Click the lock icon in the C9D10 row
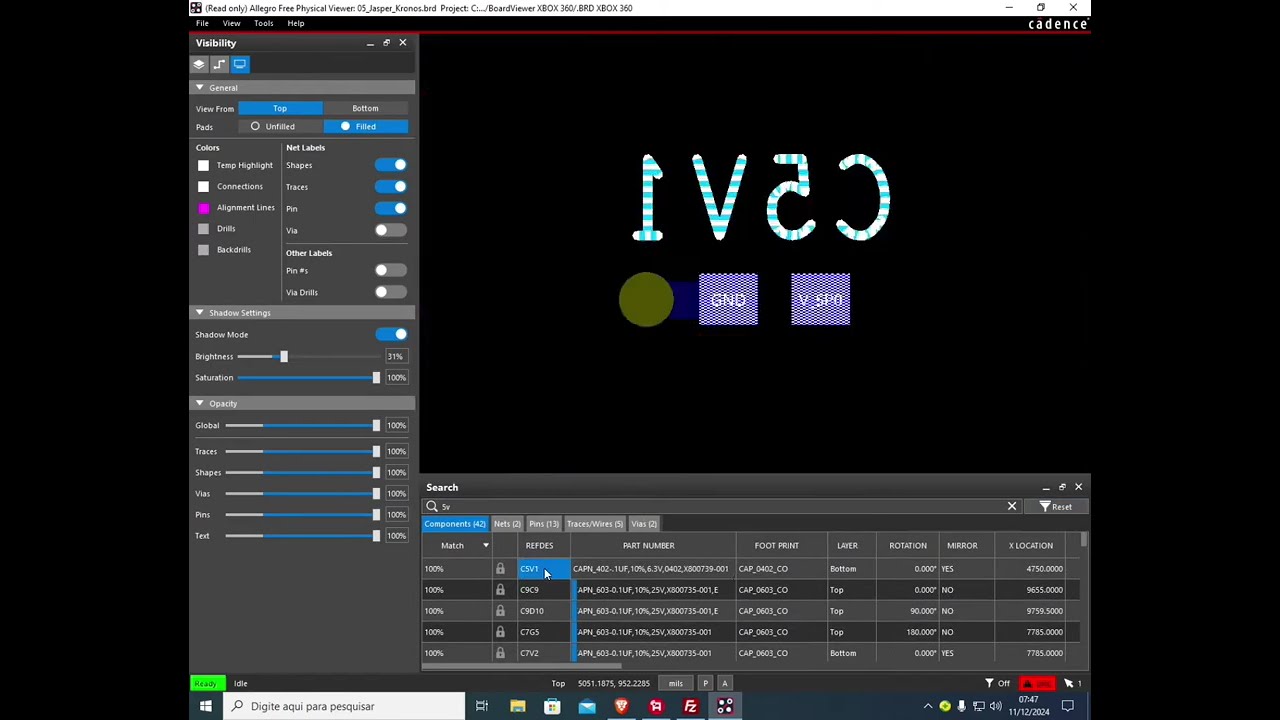 click(500, 611)
